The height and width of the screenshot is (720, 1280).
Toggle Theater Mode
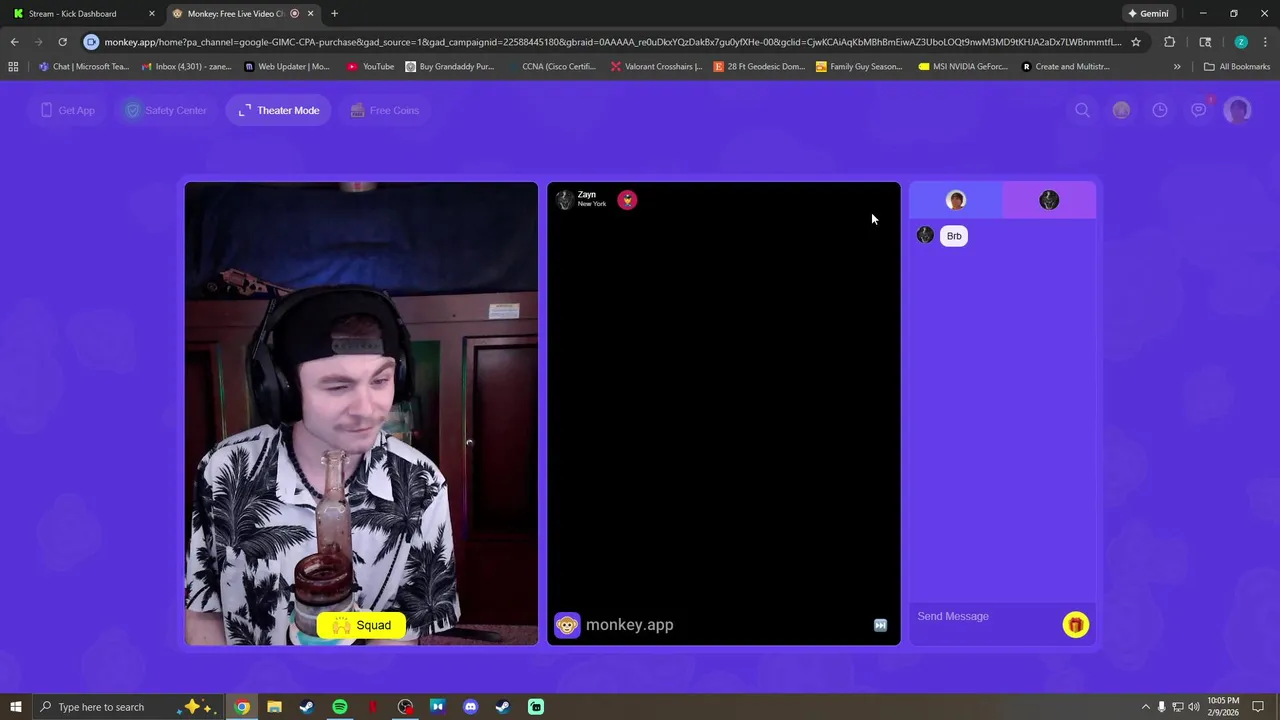(279, 110)
